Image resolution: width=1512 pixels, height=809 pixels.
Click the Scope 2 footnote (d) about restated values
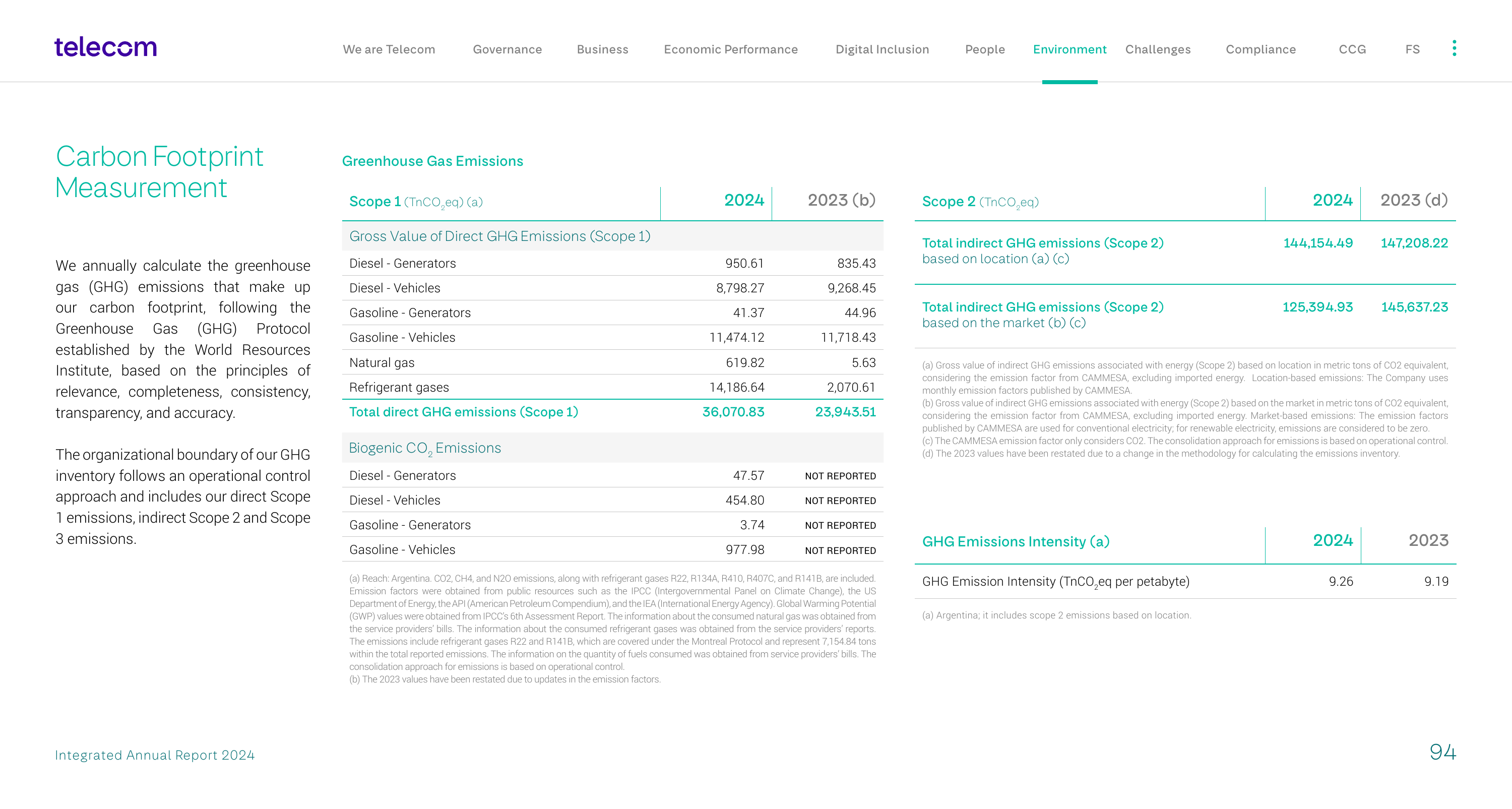[x=1160, y=453]
